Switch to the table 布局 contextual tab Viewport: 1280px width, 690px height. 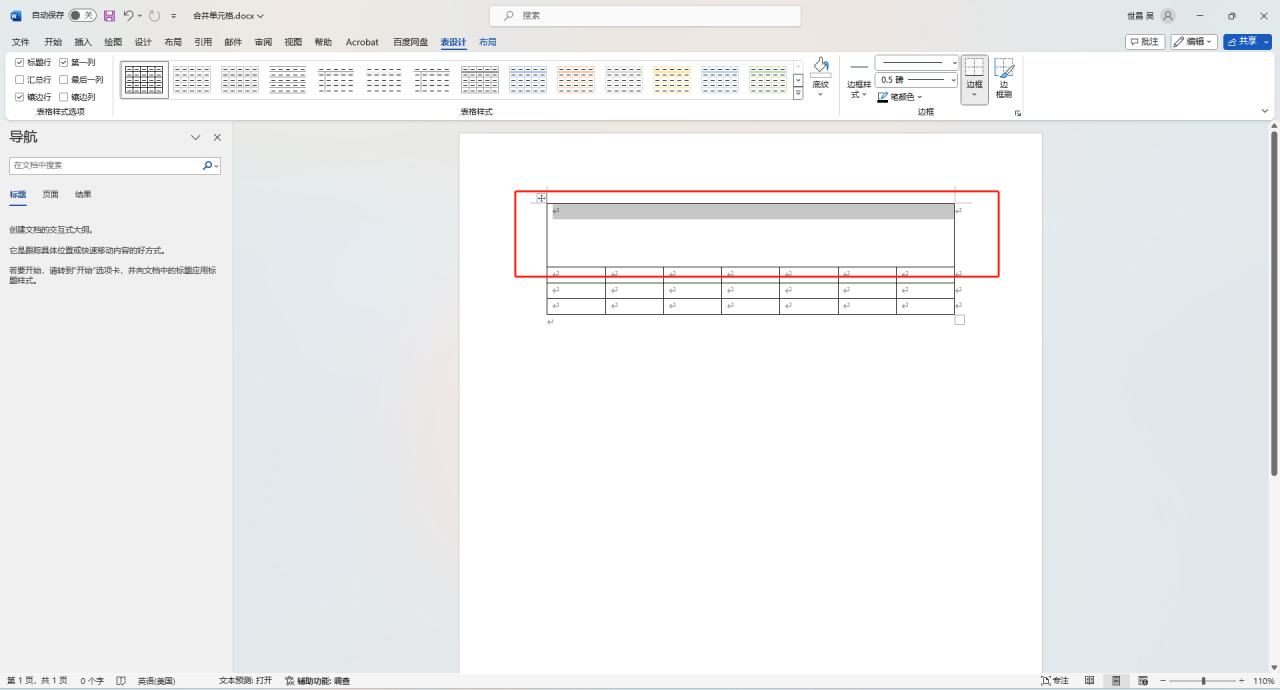coord(487,42)
